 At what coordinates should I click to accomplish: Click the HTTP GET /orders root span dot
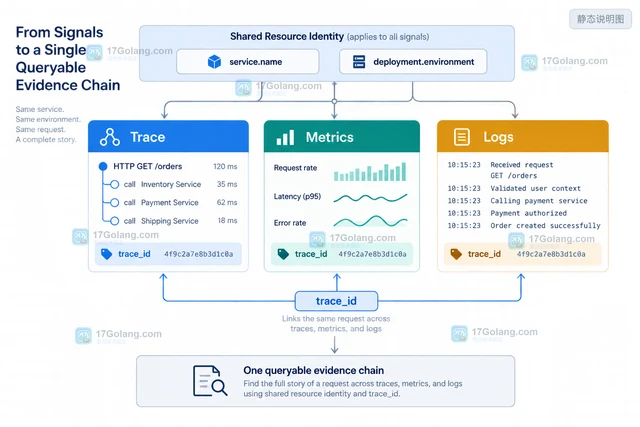[103, 166]
